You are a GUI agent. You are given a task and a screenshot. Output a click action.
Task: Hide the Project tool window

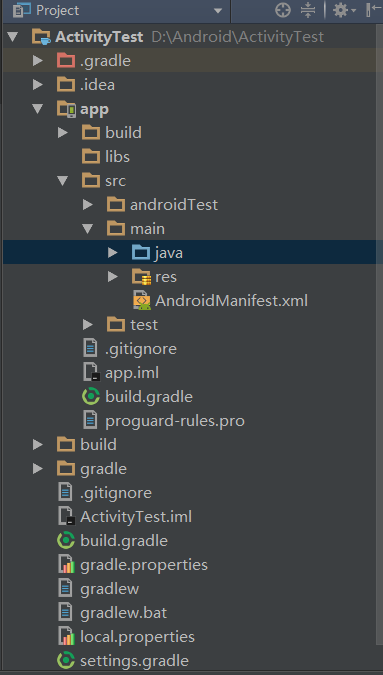click(374, 10)
